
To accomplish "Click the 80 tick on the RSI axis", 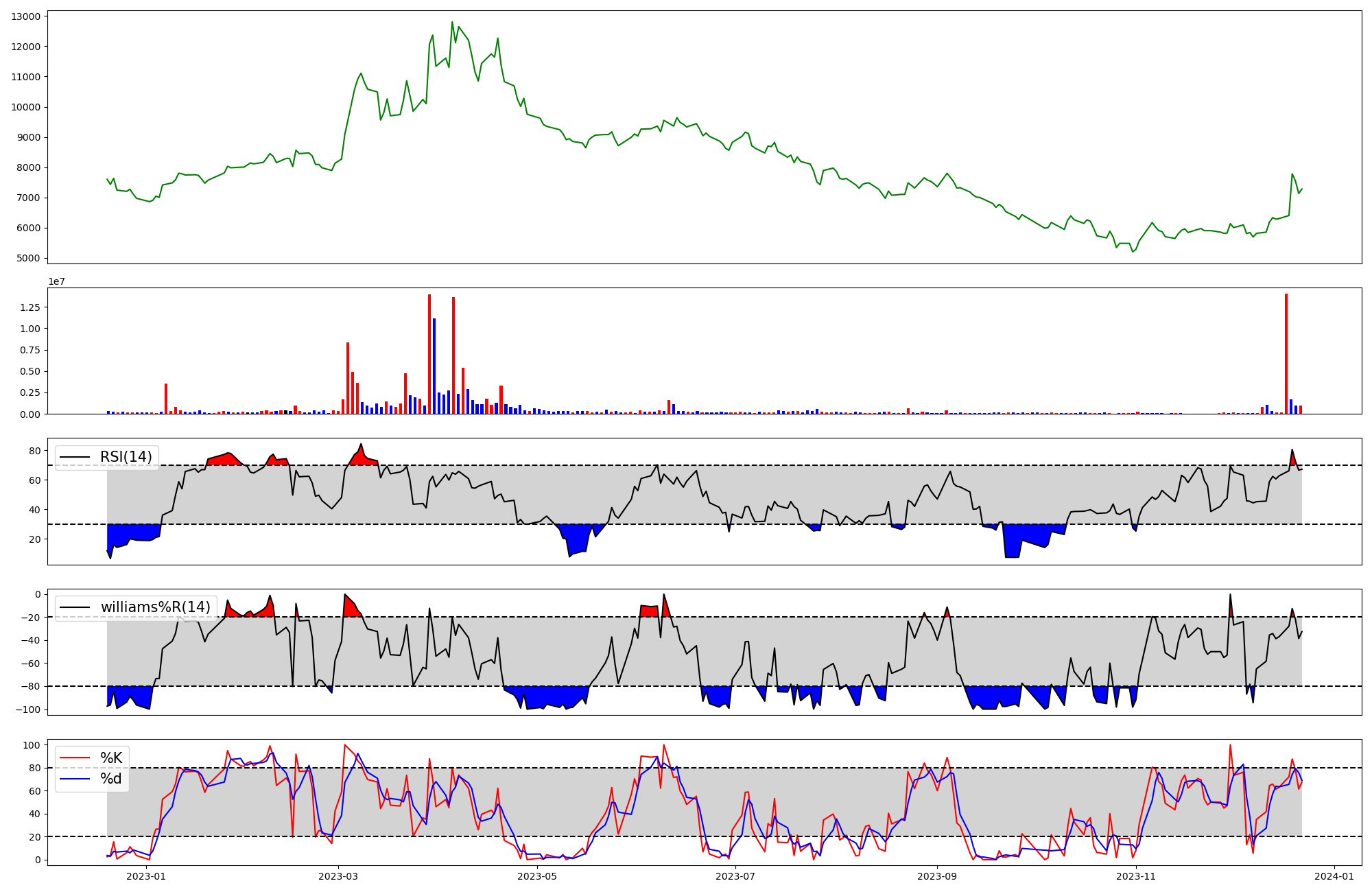I will pyautogui.click(x=34, y=451).
